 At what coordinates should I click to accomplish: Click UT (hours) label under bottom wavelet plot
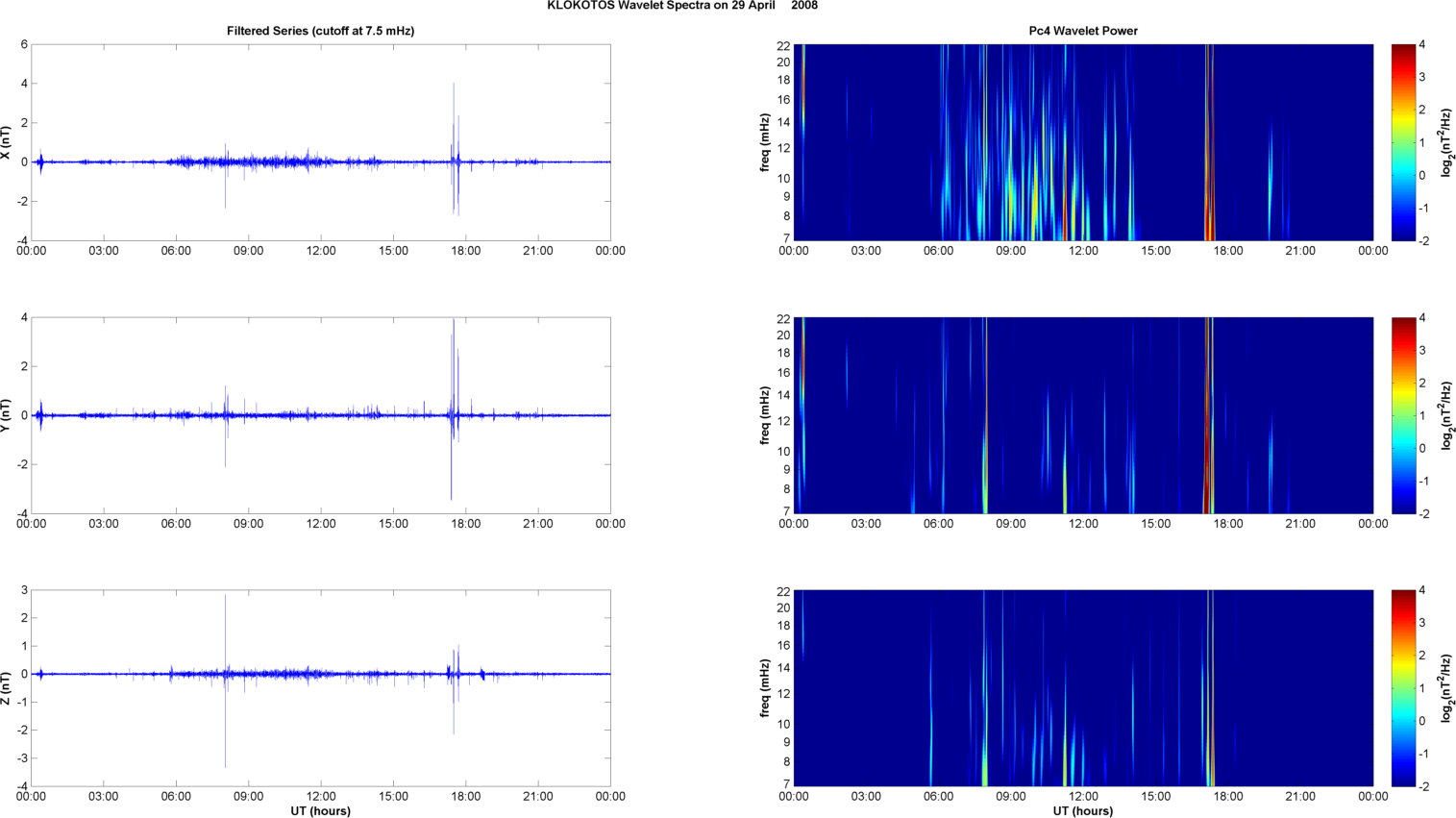pos(1083,810)
